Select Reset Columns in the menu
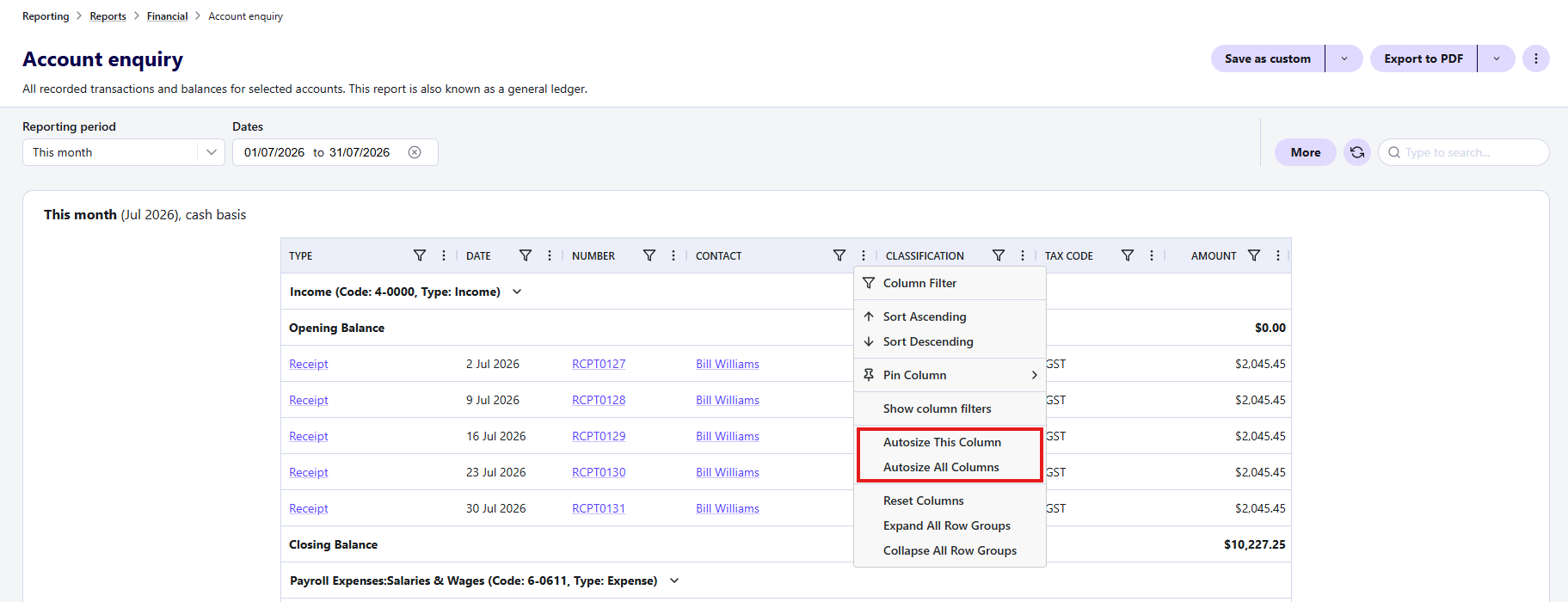This screenshot has width=1568, height=602. (x=950, y=501)
